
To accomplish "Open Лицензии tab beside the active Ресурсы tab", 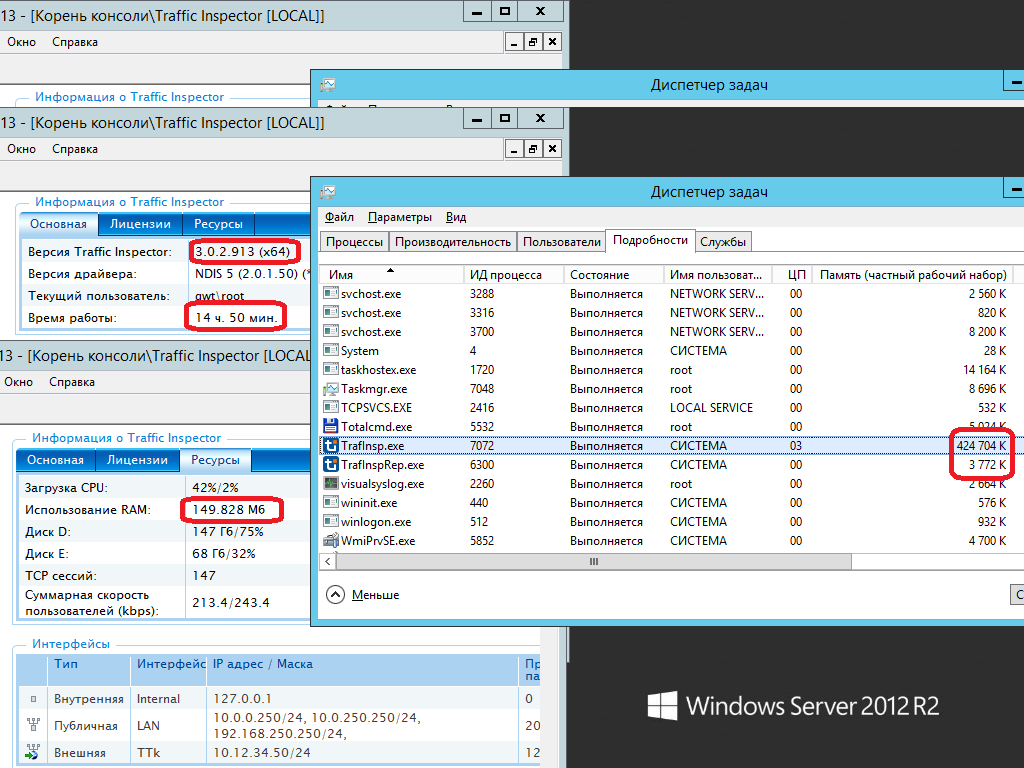I will click(137, 460).
